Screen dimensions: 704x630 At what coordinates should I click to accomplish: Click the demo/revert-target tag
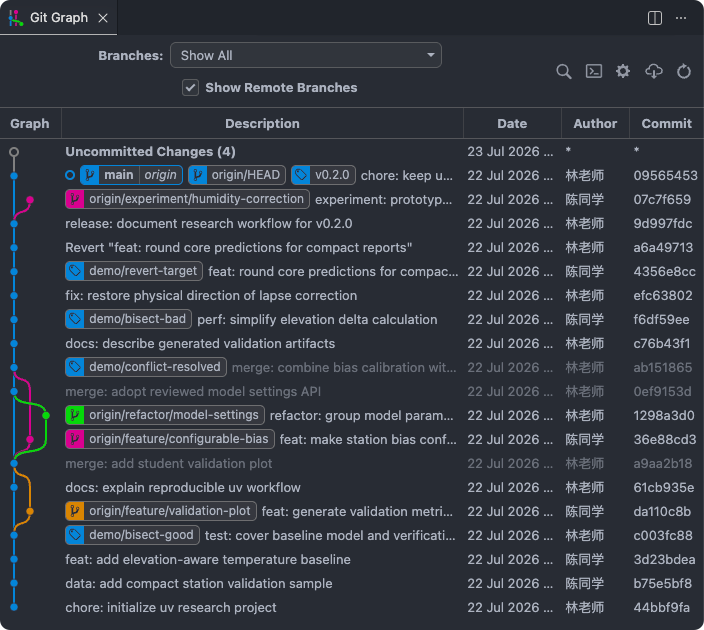click(x=134, y=271)
